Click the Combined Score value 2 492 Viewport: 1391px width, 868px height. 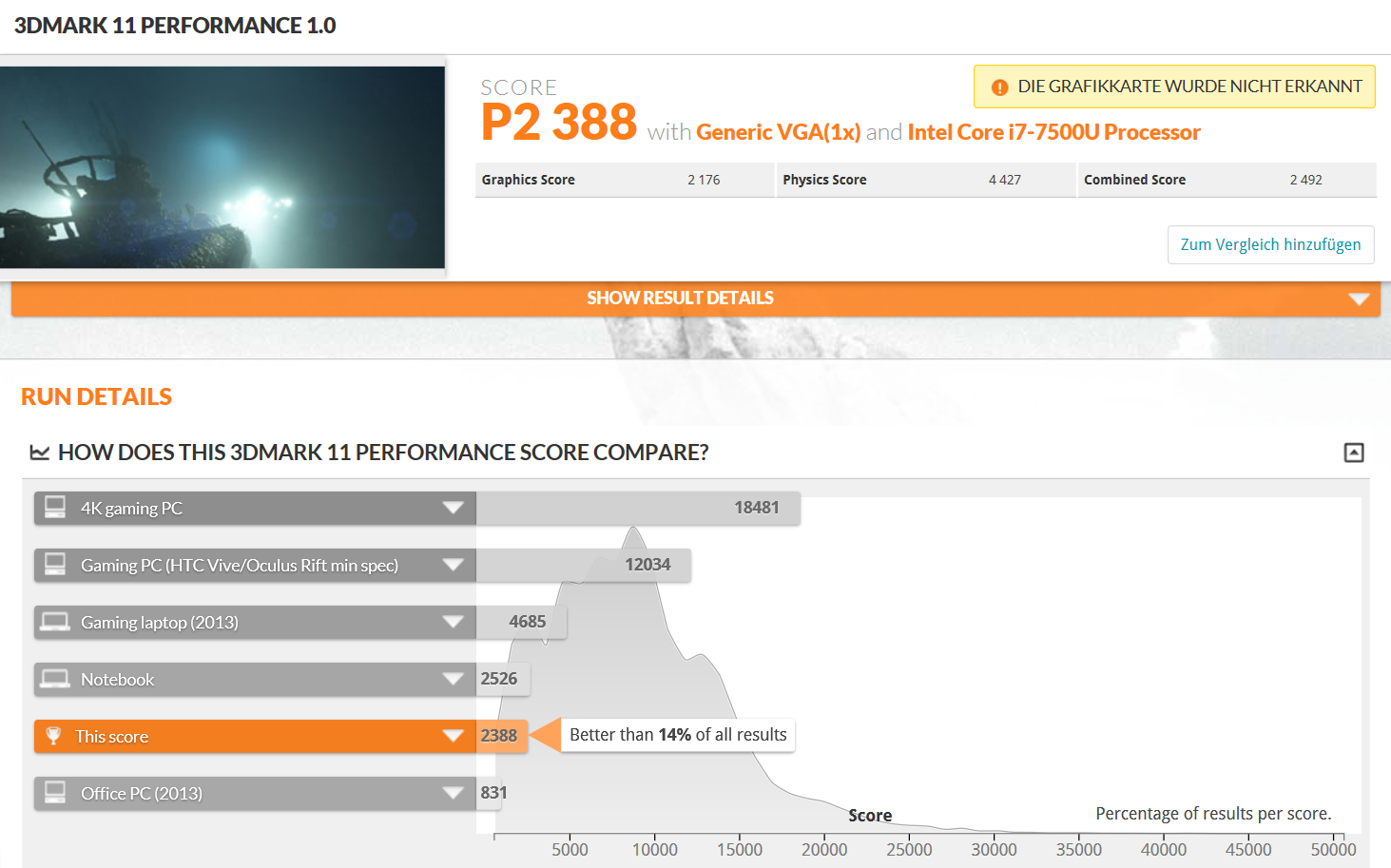coord(1305,180)
